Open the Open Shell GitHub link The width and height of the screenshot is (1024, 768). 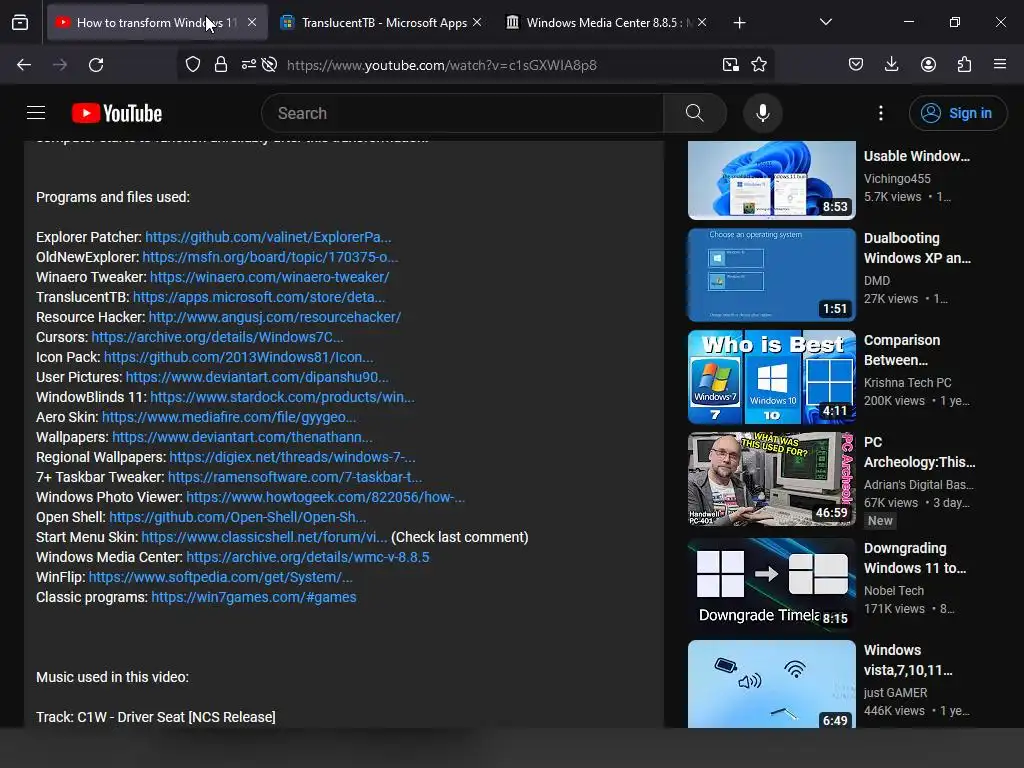tap(237, 517)
